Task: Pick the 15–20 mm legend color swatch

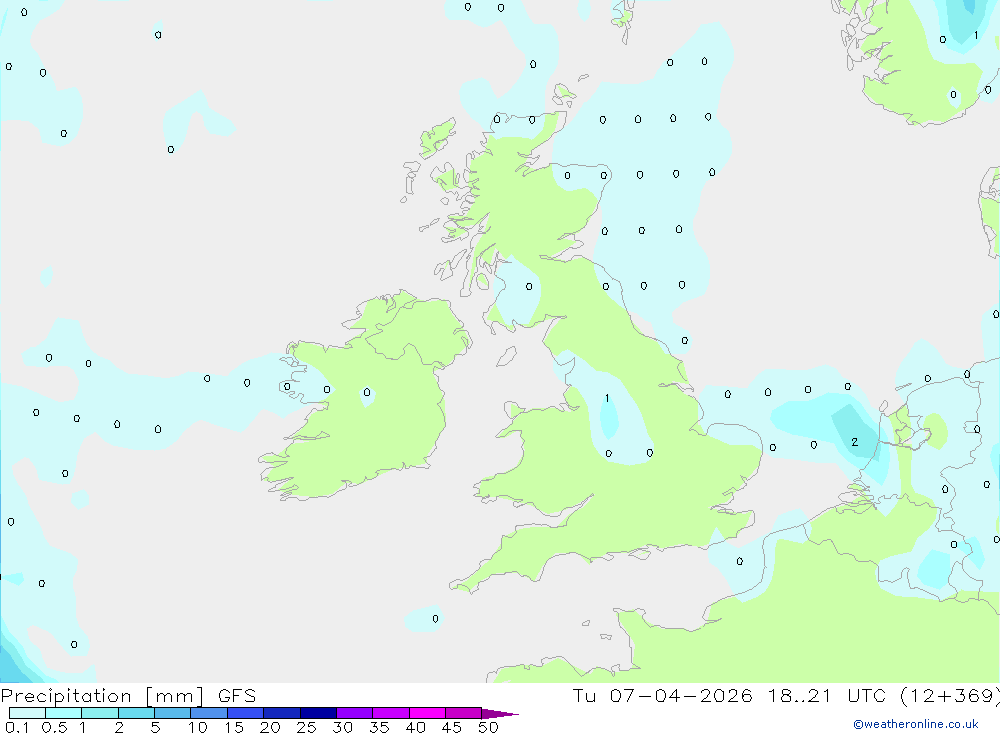Action: (x=245, y=713)
